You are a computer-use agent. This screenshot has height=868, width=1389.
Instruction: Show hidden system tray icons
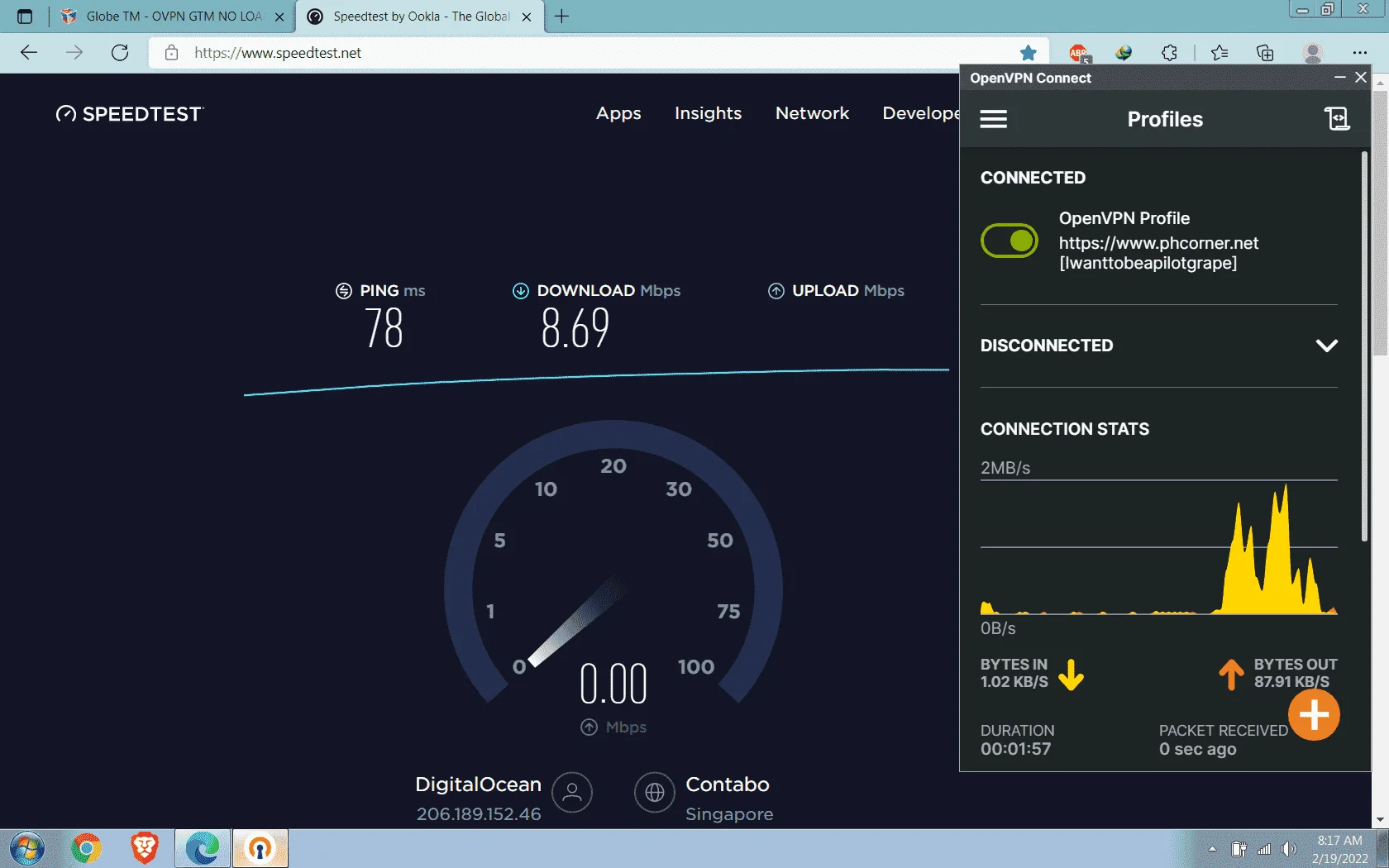(x=1212, y=849)
